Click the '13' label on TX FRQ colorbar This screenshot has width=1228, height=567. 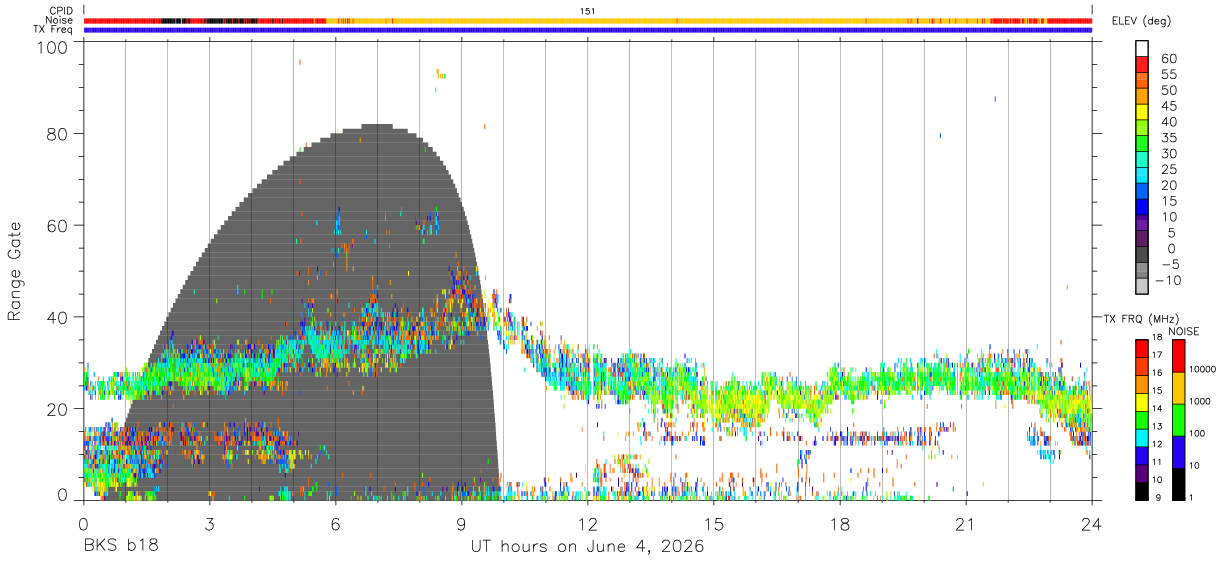1158,426
